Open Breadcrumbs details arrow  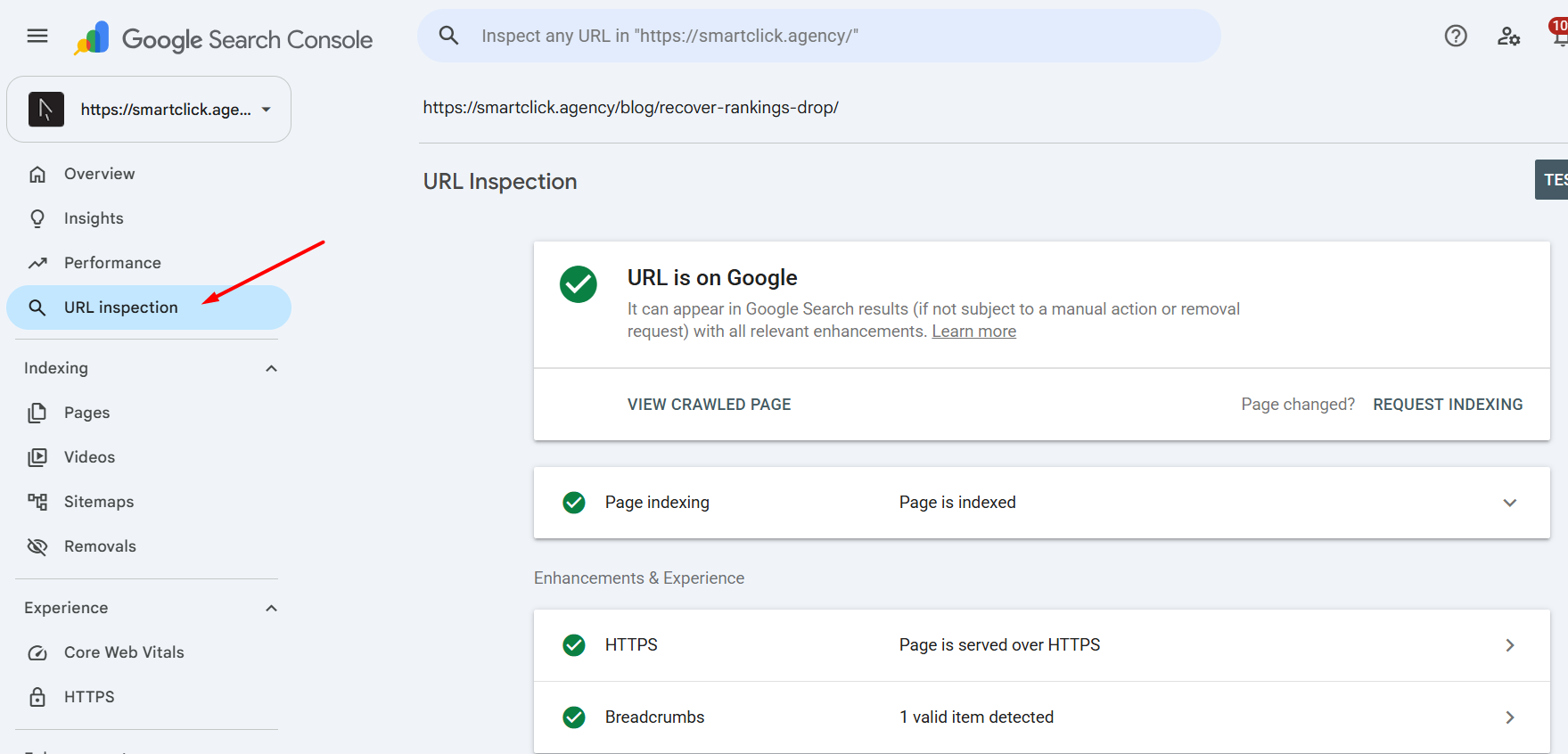tap(1510, 717)
